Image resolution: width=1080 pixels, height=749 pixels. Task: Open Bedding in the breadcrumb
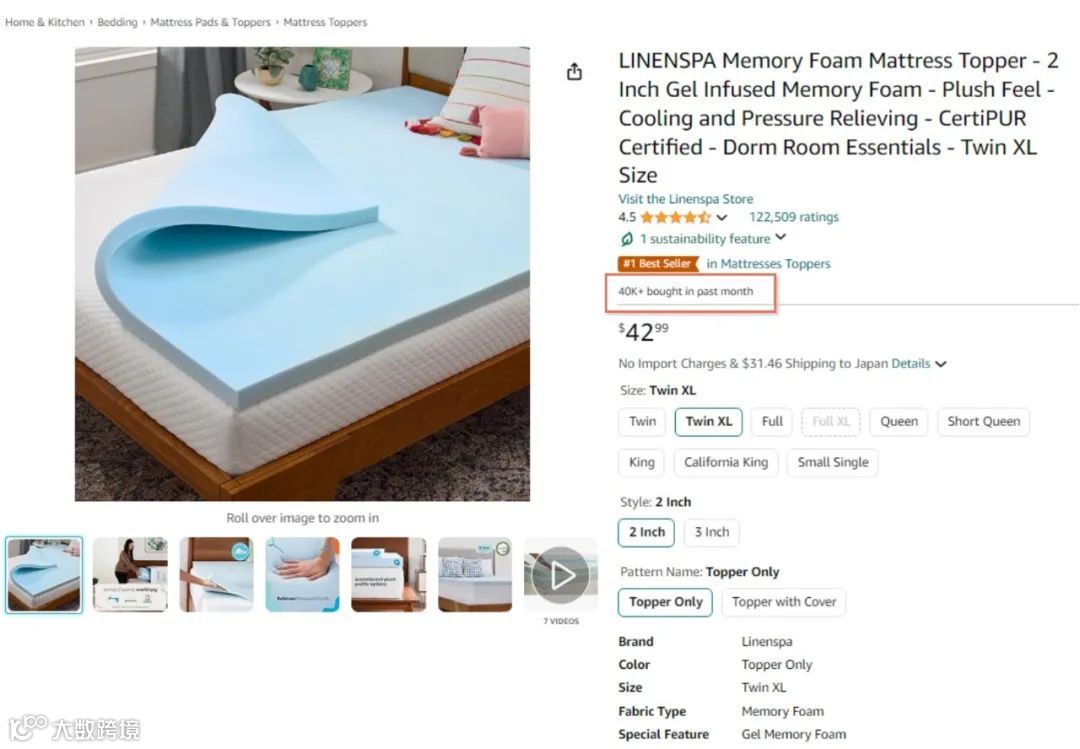point(117,22)
